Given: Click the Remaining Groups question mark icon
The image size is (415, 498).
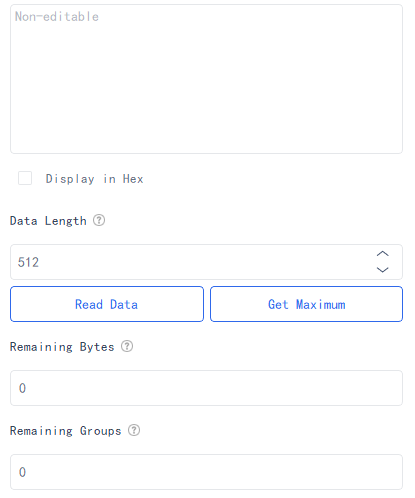Looking at the screenshot, I should 134,430.
